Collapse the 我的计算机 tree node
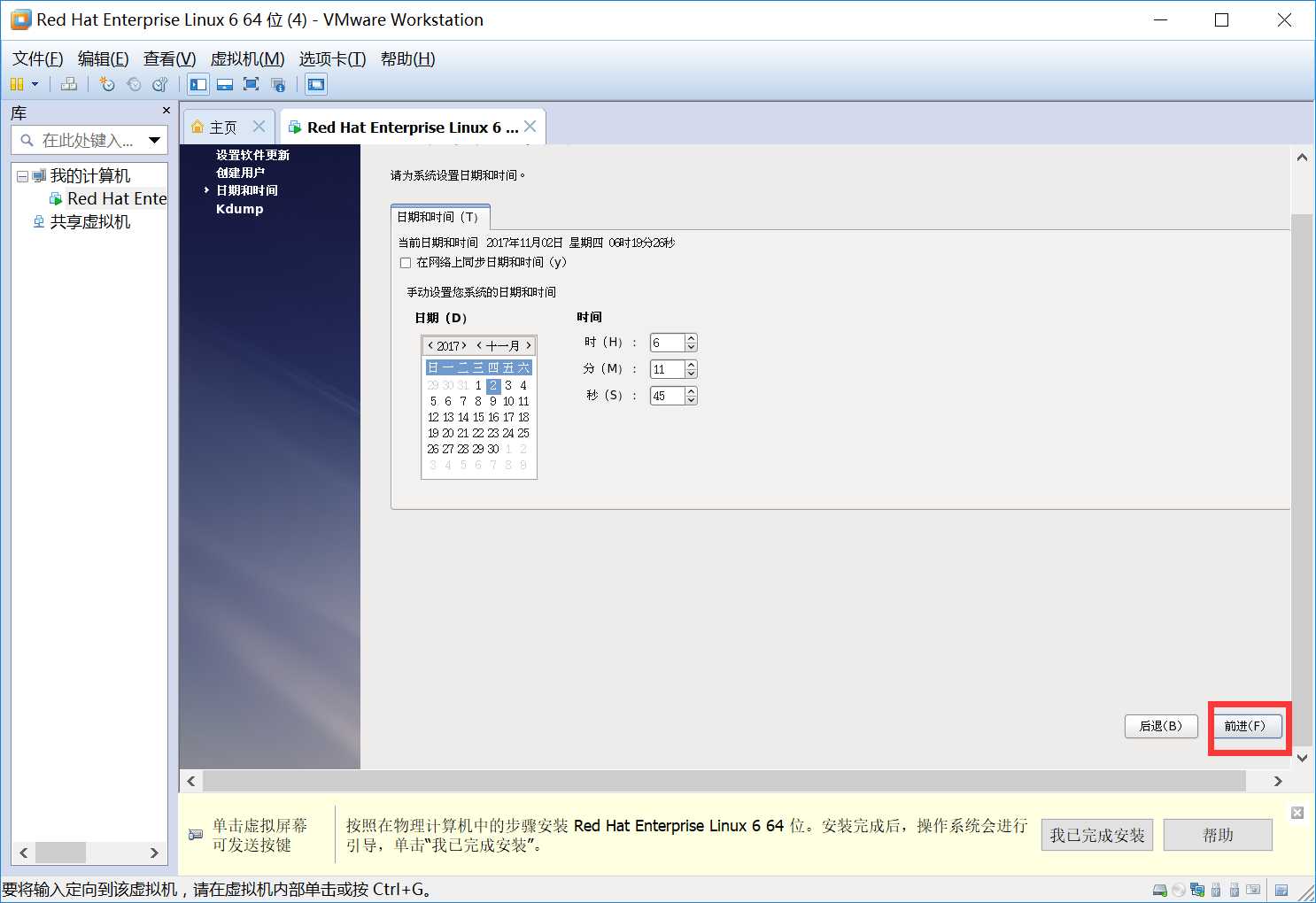Screen dimensions: 1316x903 (22, 176)
